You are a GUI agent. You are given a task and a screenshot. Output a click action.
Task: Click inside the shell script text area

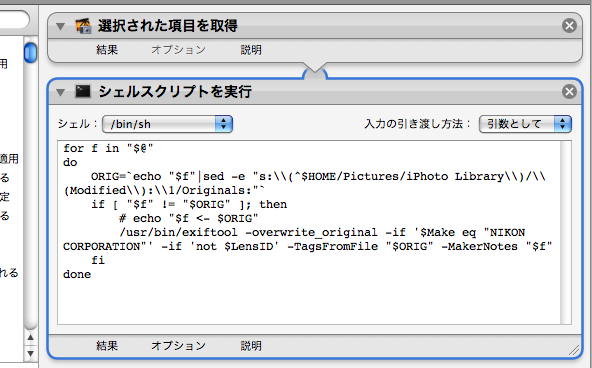(309, 233)
